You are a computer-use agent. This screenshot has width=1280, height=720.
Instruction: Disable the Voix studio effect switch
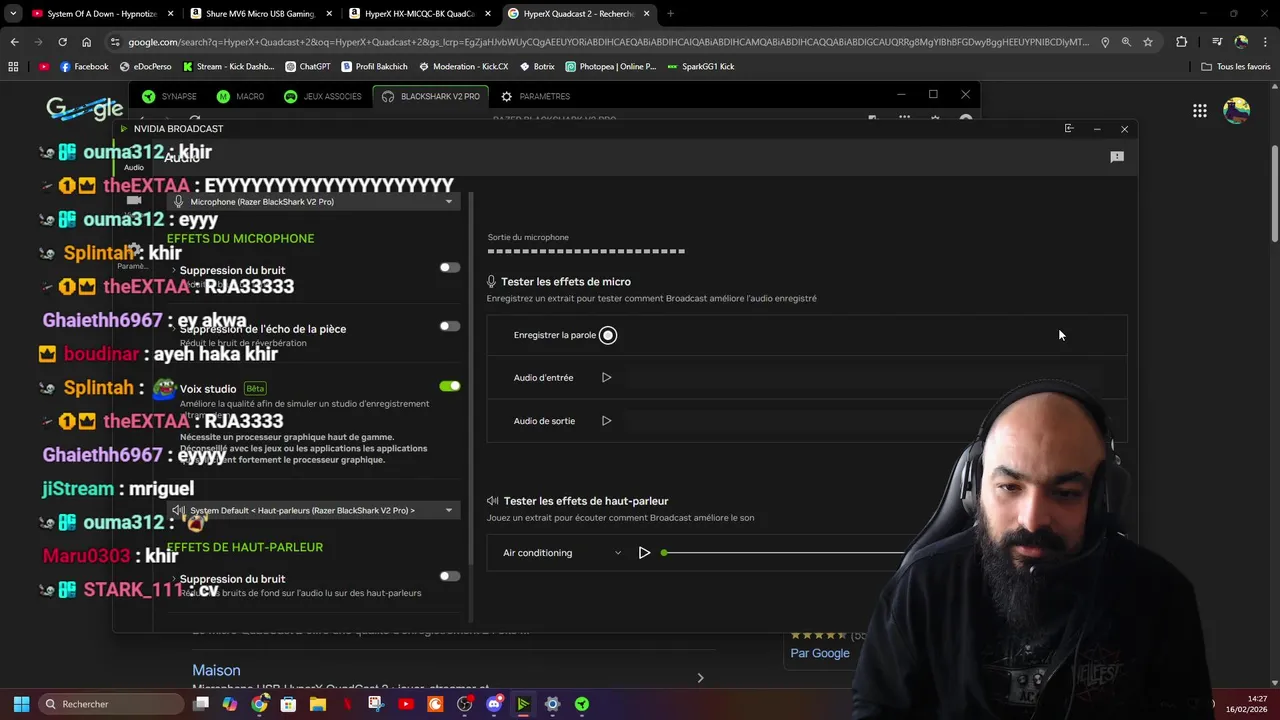click(x=450, y=386)
